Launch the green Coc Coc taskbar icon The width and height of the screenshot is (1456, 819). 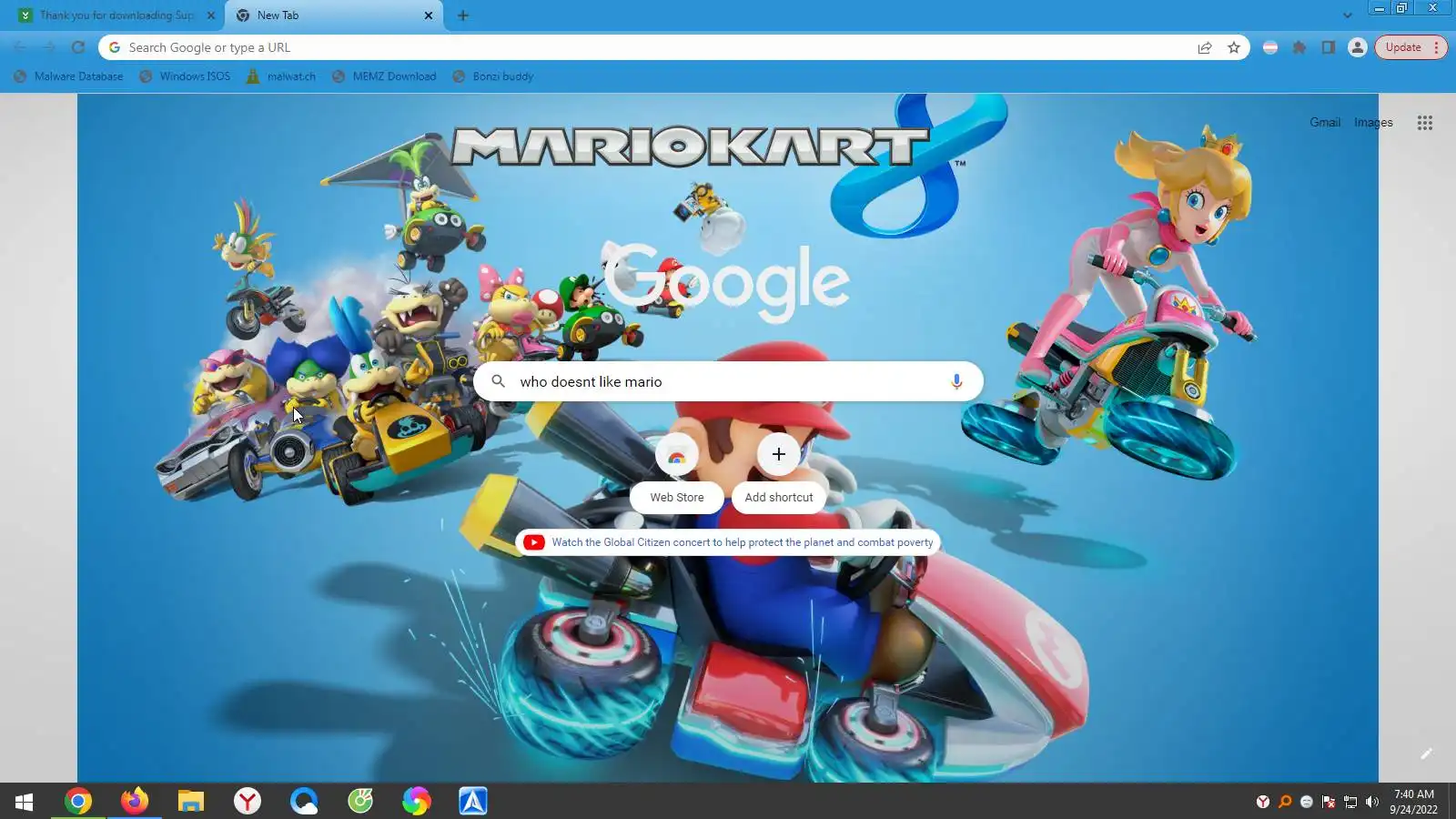(x=360, y=801)
